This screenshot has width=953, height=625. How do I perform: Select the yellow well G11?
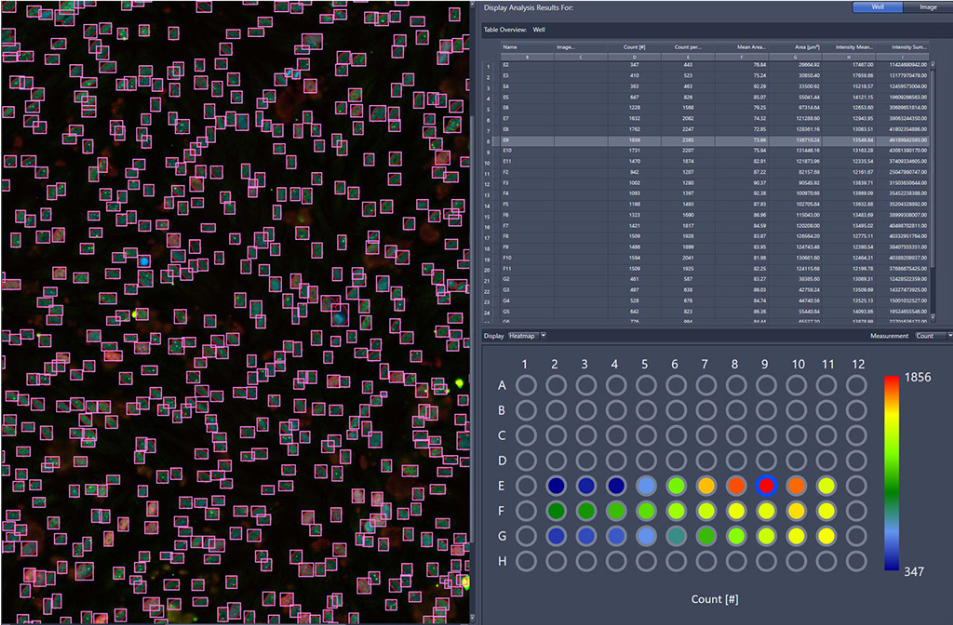(x=825, y=536)
